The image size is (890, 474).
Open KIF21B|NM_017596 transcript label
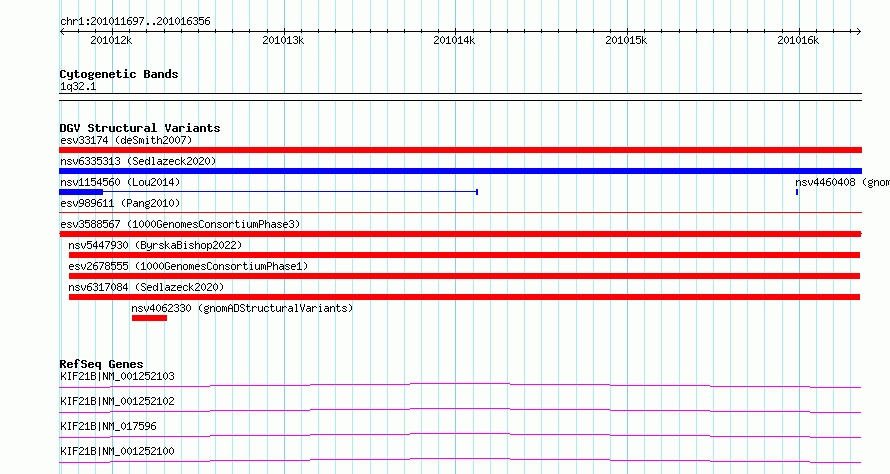[x=108, y=426]
